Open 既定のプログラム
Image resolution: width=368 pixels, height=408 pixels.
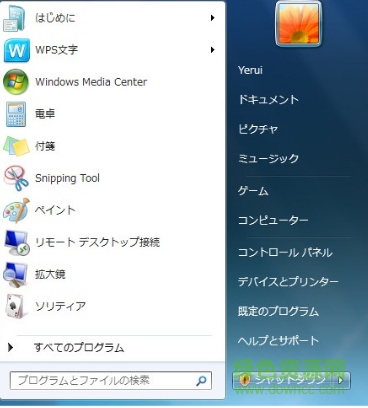point(278,311)
